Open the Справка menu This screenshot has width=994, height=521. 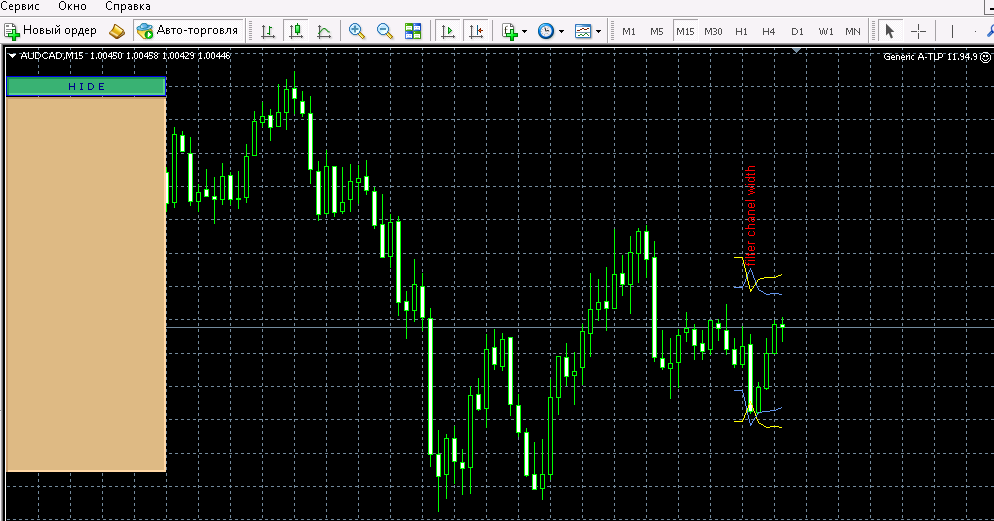click(x=128, y=6)
